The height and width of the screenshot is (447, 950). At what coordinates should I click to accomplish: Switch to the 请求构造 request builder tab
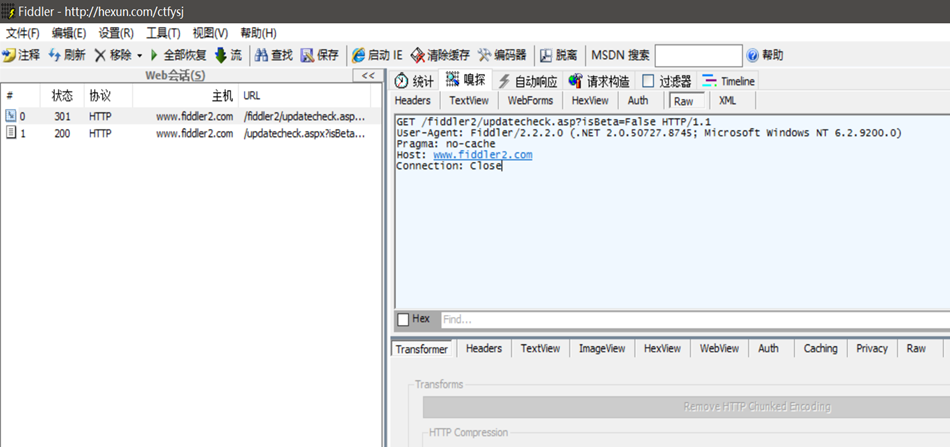coord(599,81)
